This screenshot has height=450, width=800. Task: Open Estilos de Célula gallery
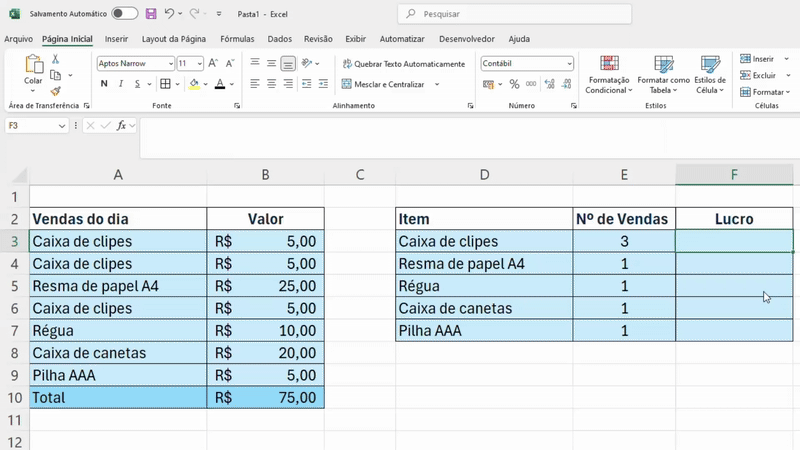(710, 75)
